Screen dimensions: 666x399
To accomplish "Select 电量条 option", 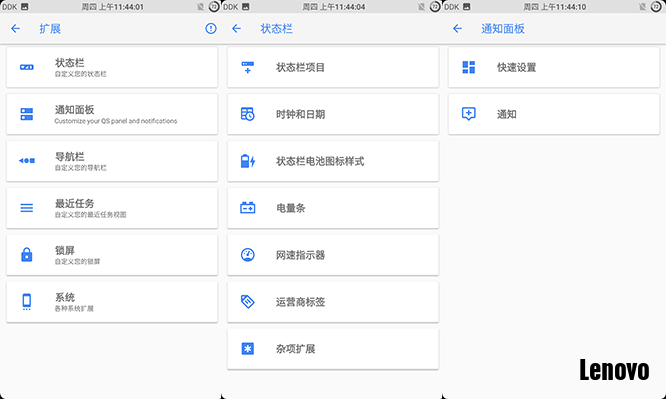I will (333, 208).
